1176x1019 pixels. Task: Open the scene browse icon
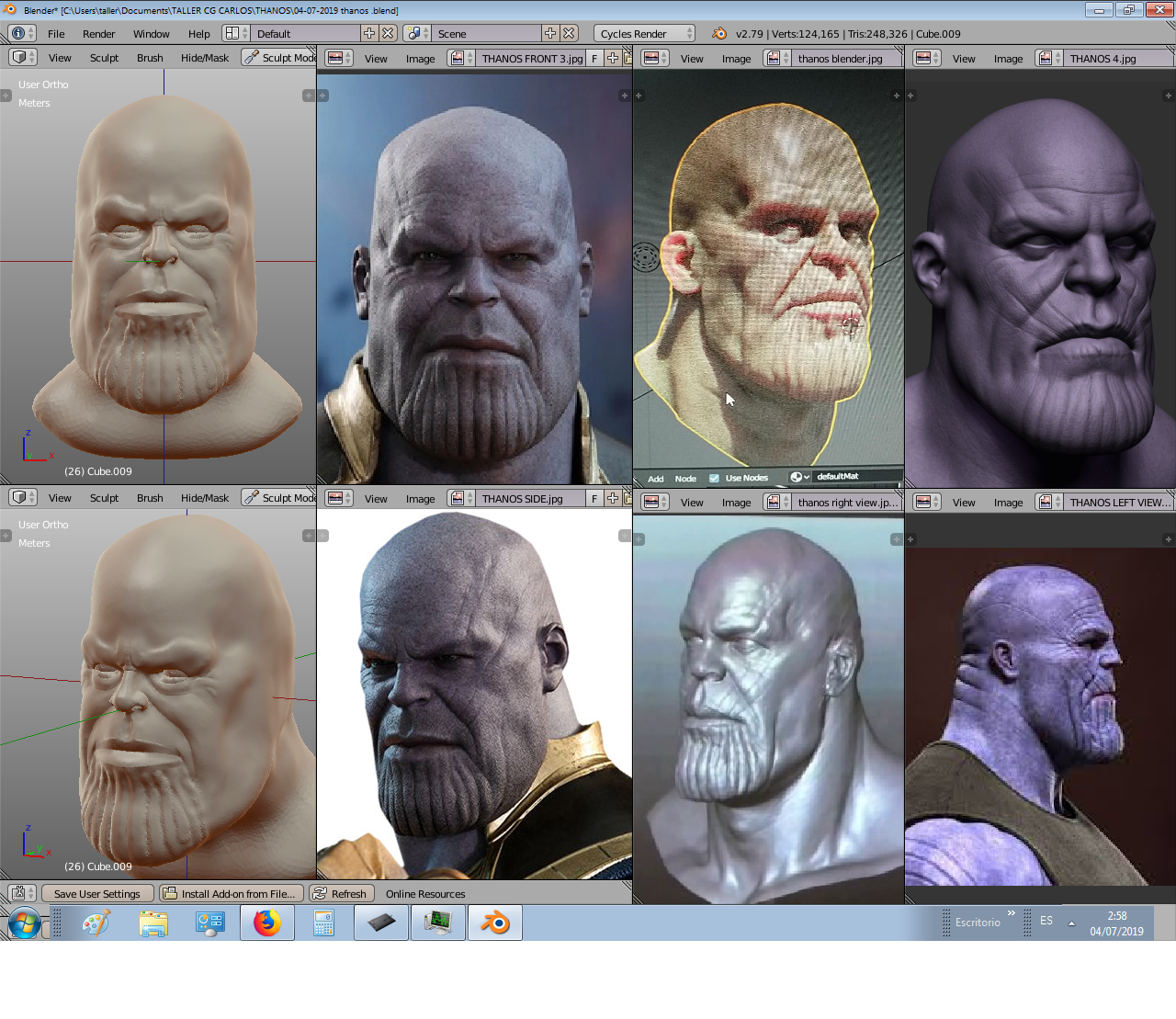418,33
